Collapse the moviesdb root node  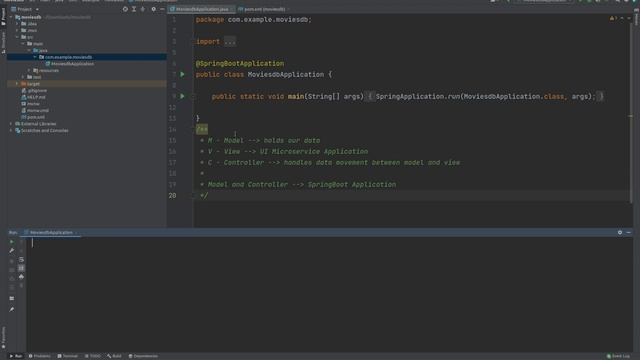coord(11,17)
